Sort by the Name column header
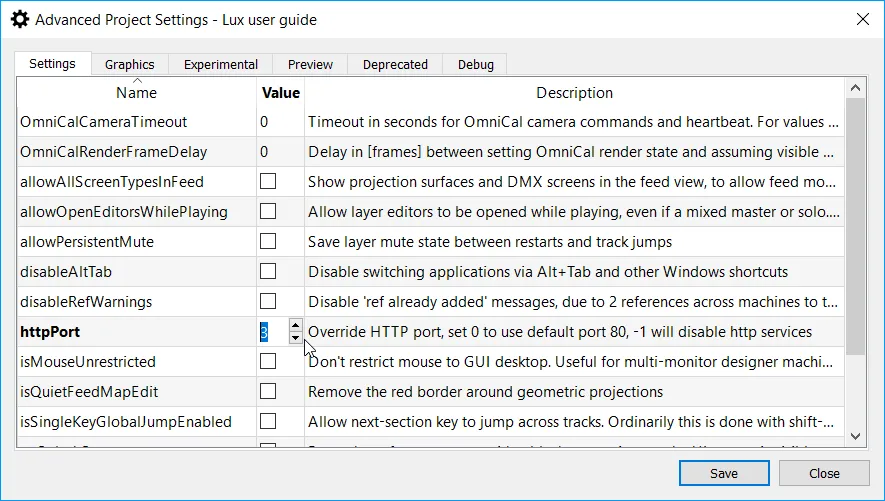Image resolution: width=885 pixels, height=501 pixels. tap(137, 93)
